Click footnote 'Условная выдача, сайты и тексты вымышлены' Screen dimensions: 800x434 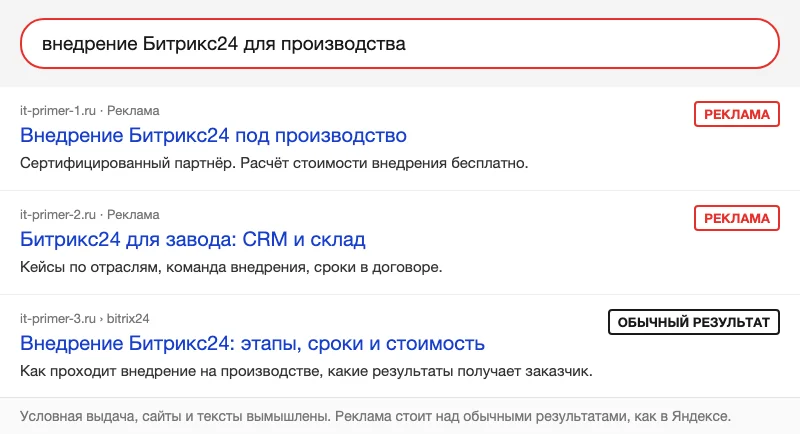(175, 416)
